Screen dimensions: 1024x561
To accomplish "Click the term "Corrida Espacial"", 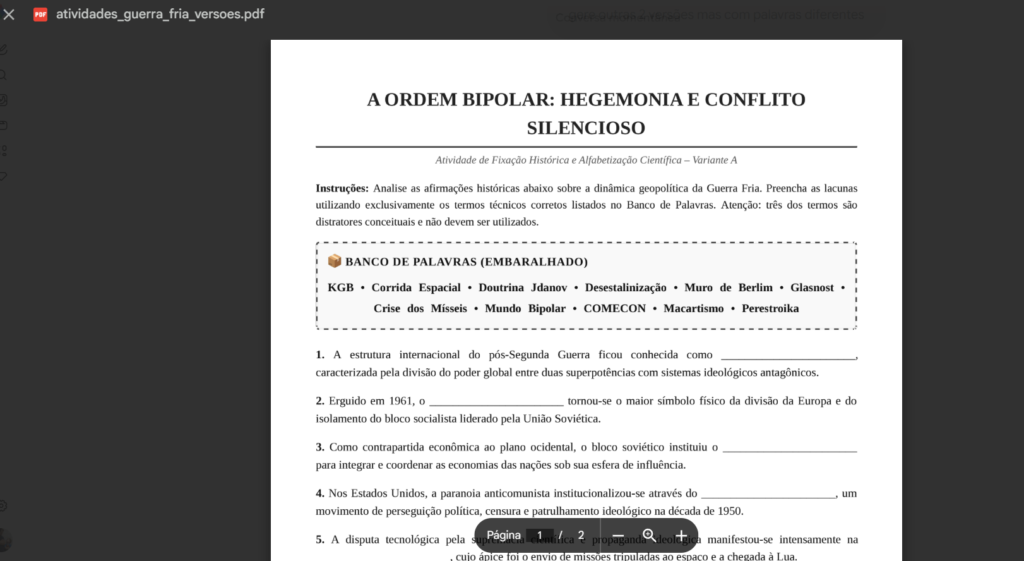I will pos(416,287).
